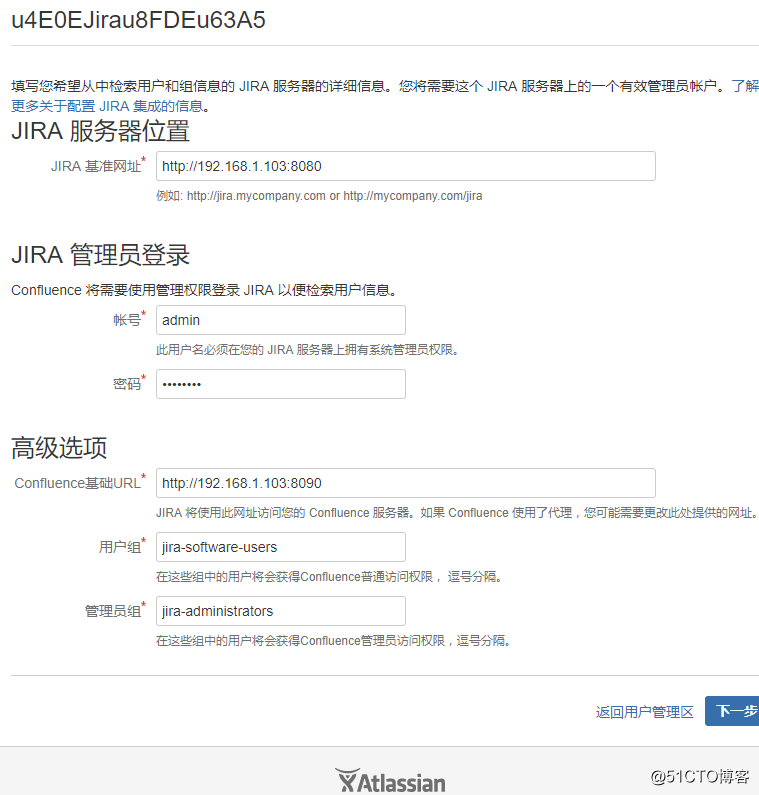Open the 返回用户管理区 link

coord(644,712)
